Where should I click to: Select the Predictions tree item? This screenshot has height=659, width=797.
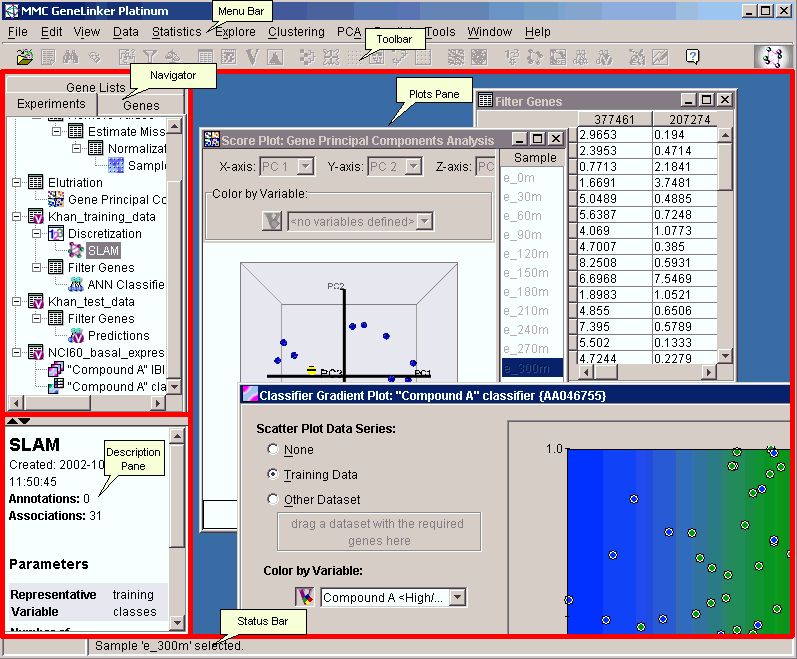[118, 335]
